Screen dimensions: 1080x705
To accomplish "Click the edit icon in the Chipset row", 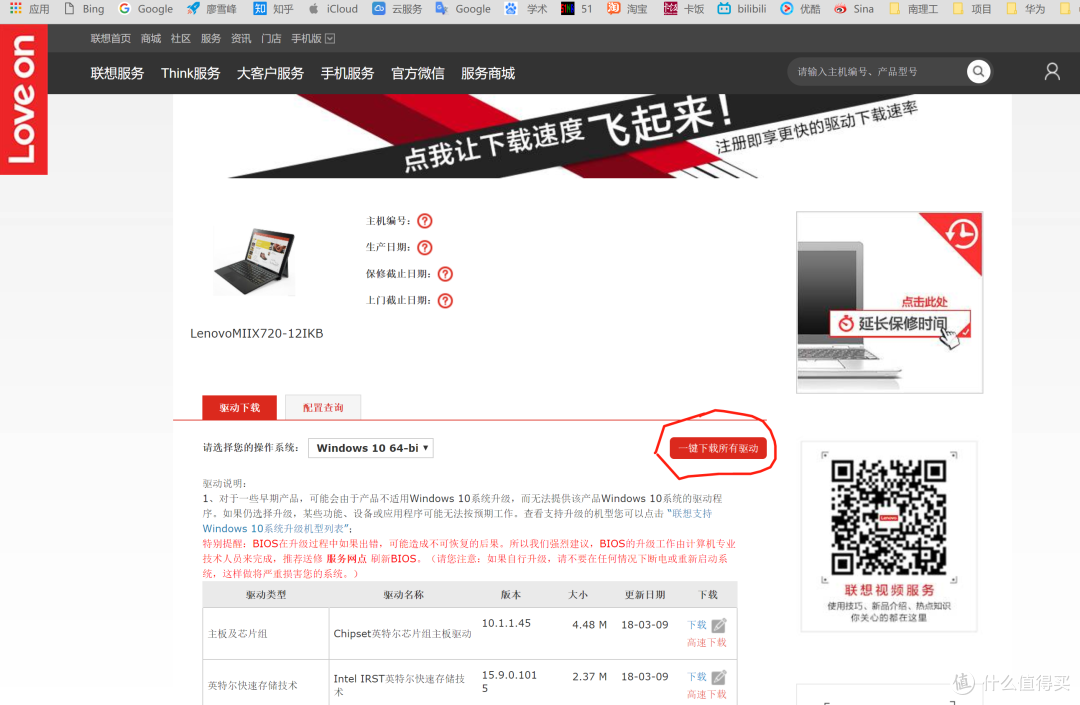I will coord(718,625).
